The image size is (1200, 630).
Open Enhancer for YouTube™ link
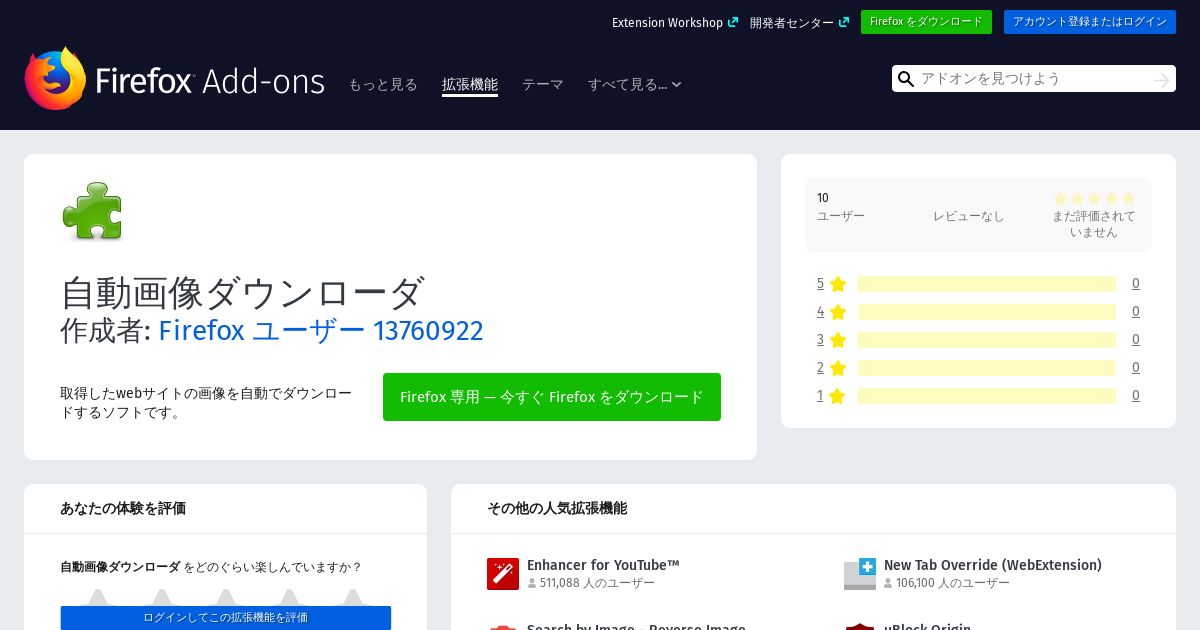603,565
